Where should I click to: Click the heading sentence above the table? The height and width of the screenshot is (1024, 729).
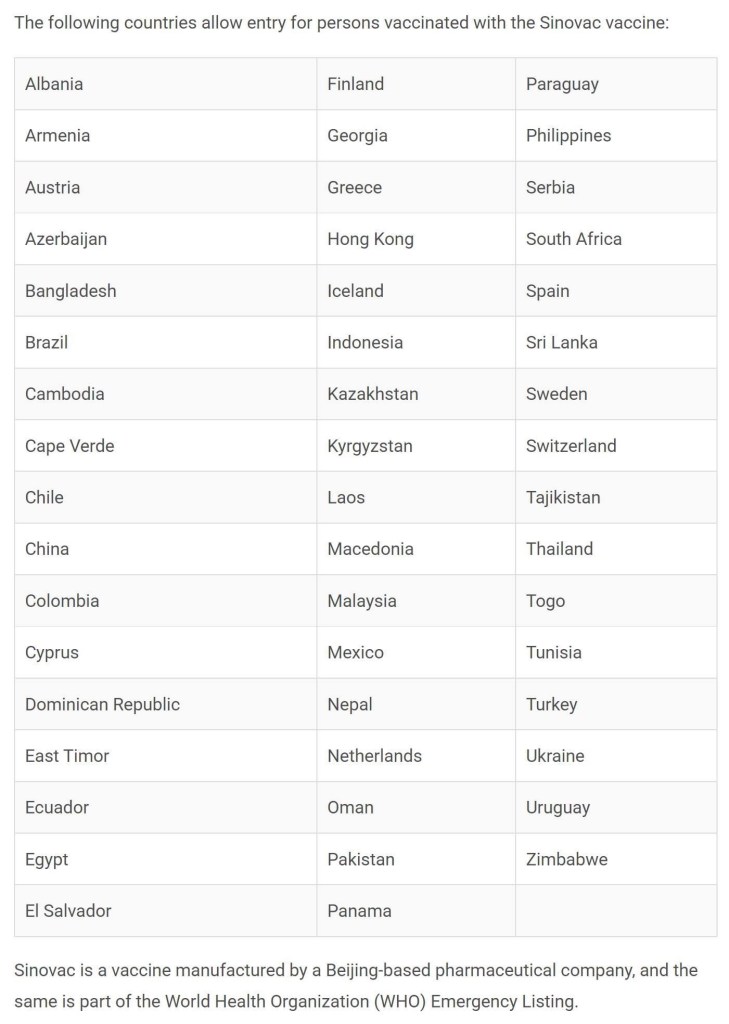click(x=342, y=22)
